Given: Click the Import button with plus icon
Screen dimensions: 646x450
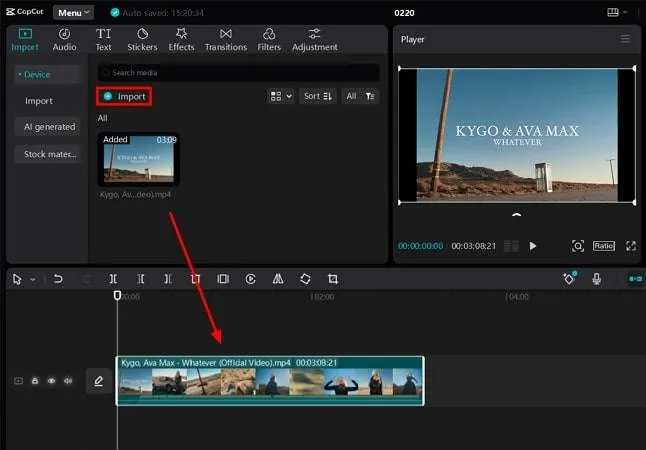Looking at the screenshot, I should 124,96.
